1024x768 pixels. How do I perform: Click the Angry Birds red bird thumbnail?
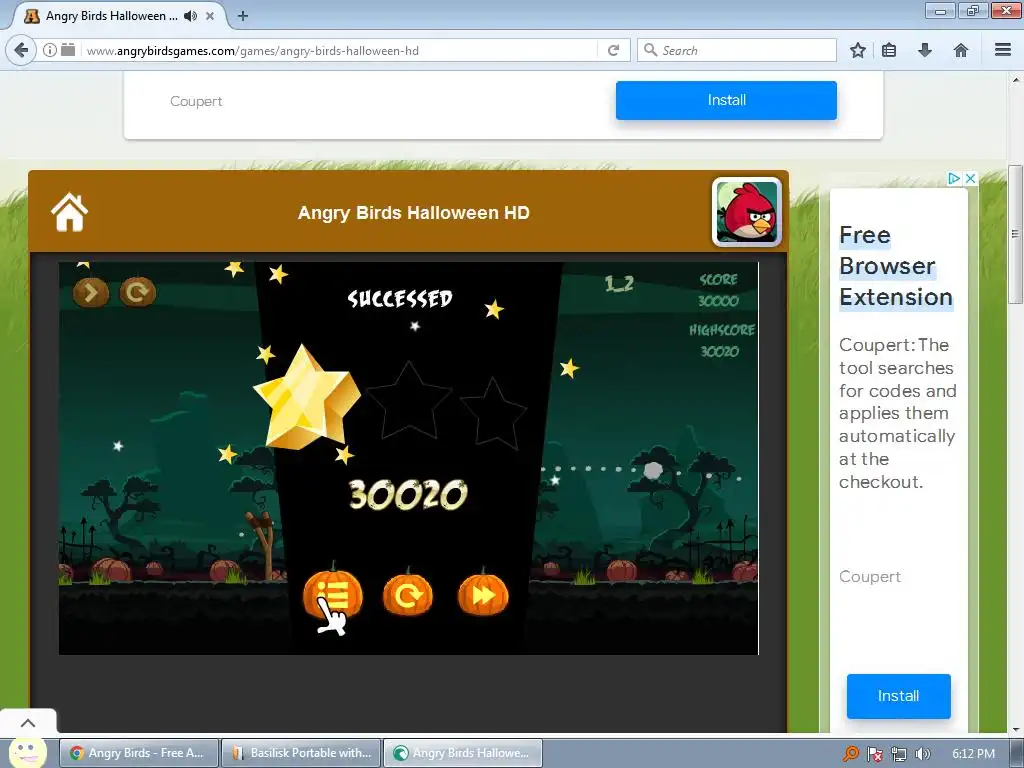tap(747, 212)
